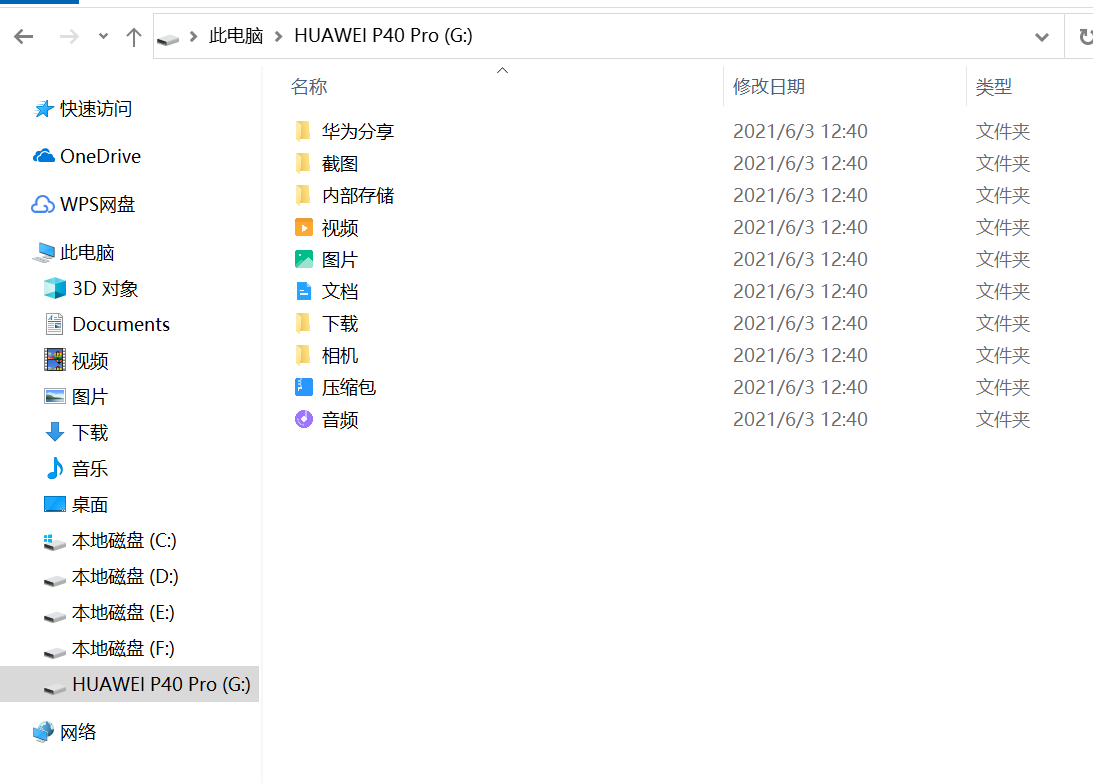
Task: Open 图片 in the navigation pane
Action: [90, 397]
